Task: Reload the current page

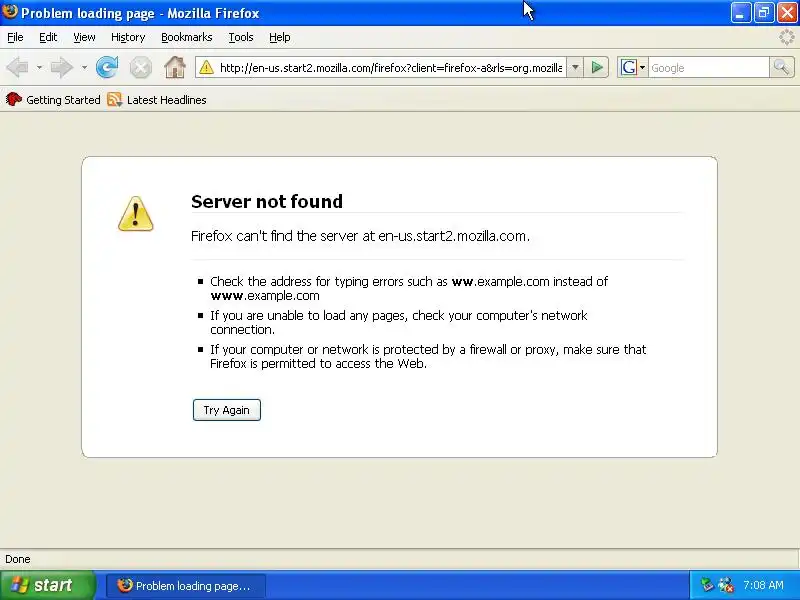Action: 107,67
